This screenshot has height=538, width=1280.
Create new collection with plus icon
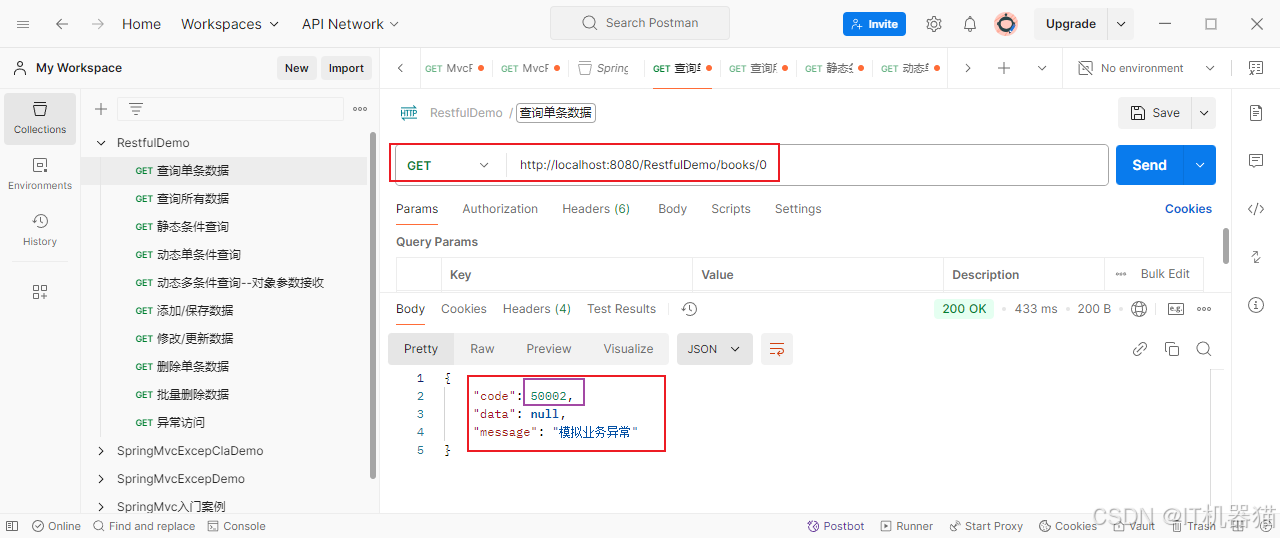pyautogui.click(x=101, y=109)
